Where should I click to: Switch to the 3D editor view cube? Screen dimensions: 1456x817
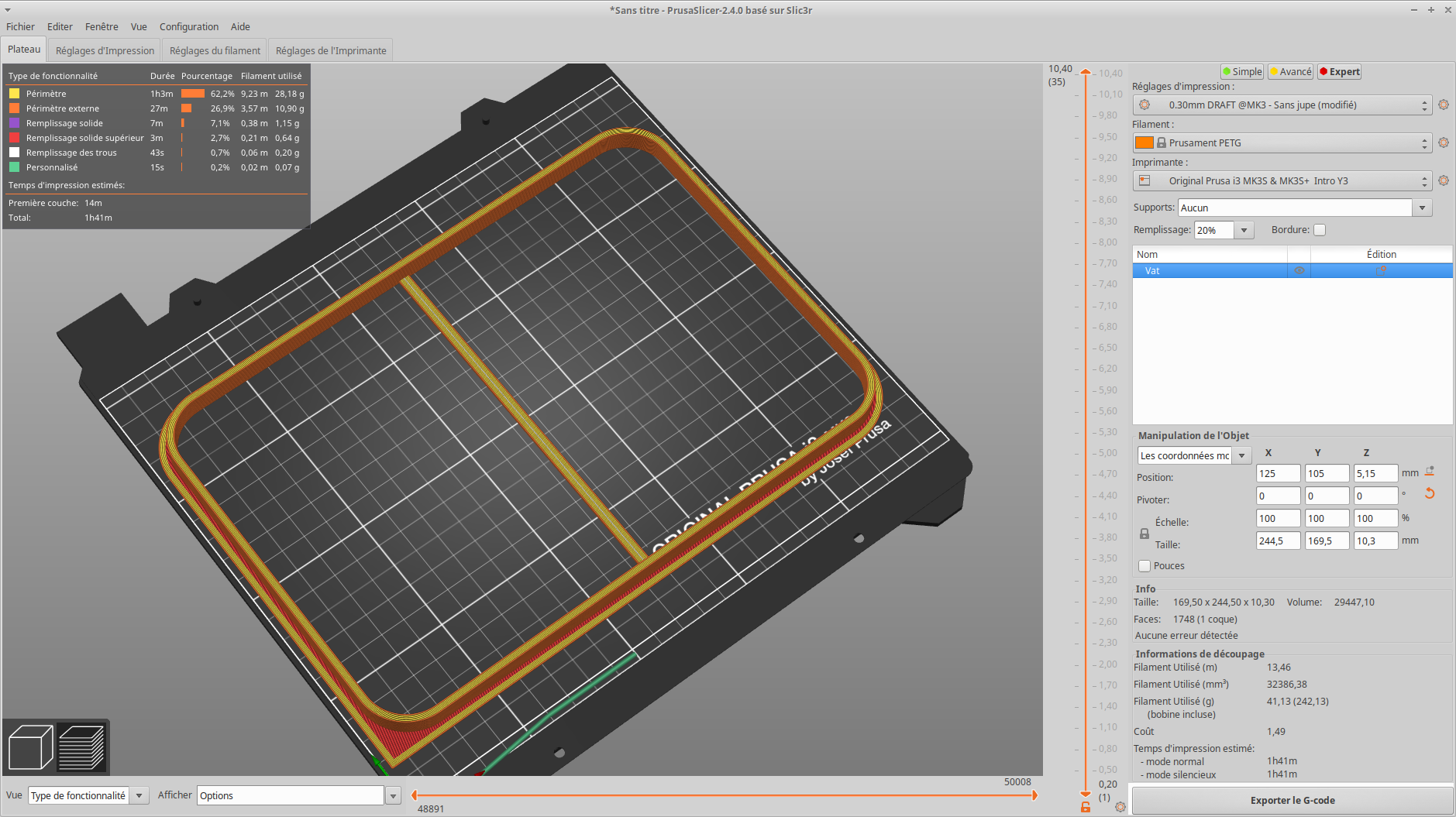coord(30,747)
